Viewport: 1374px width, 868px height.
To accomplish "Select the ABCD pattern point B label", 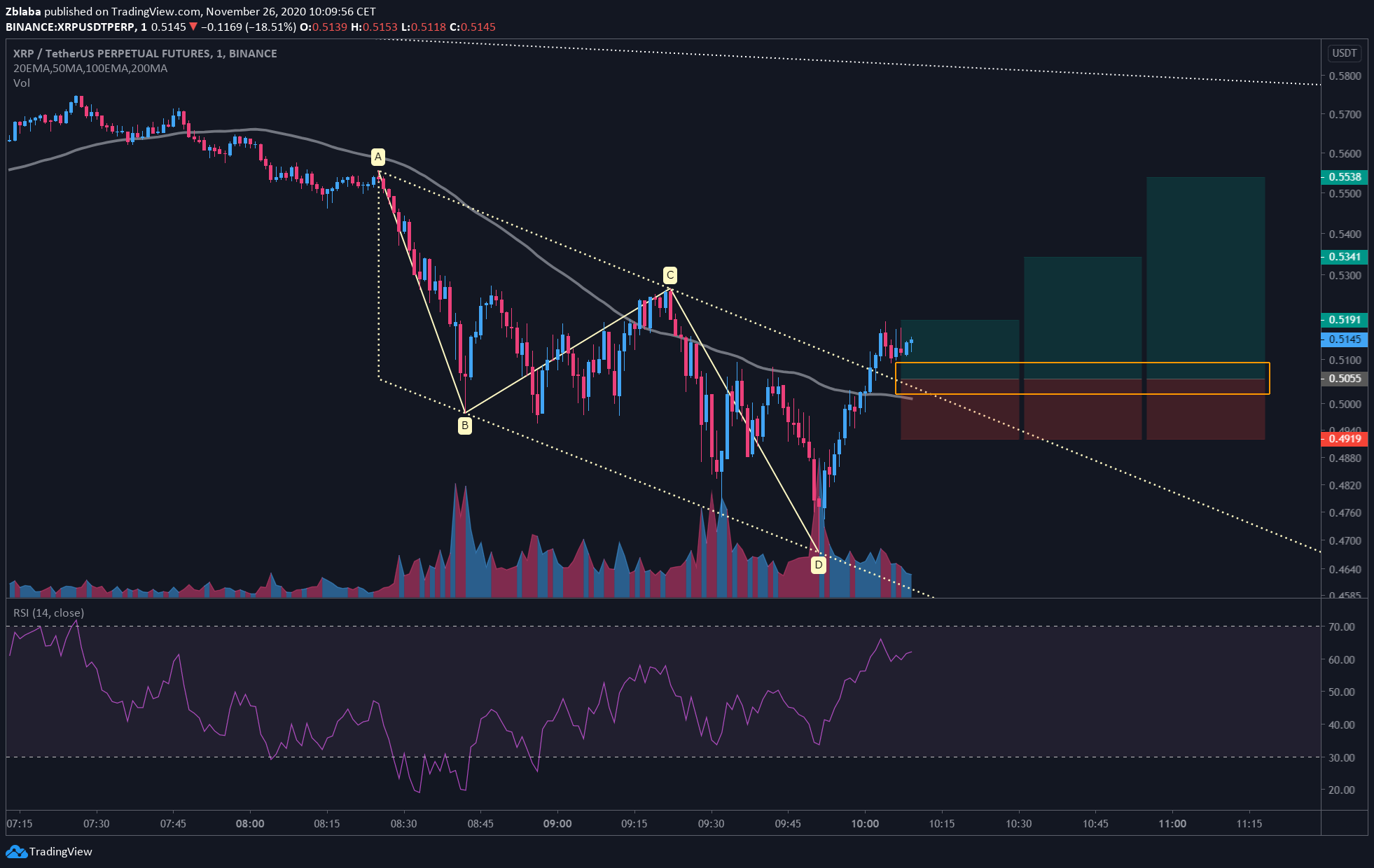I will (x=465, y=426).
